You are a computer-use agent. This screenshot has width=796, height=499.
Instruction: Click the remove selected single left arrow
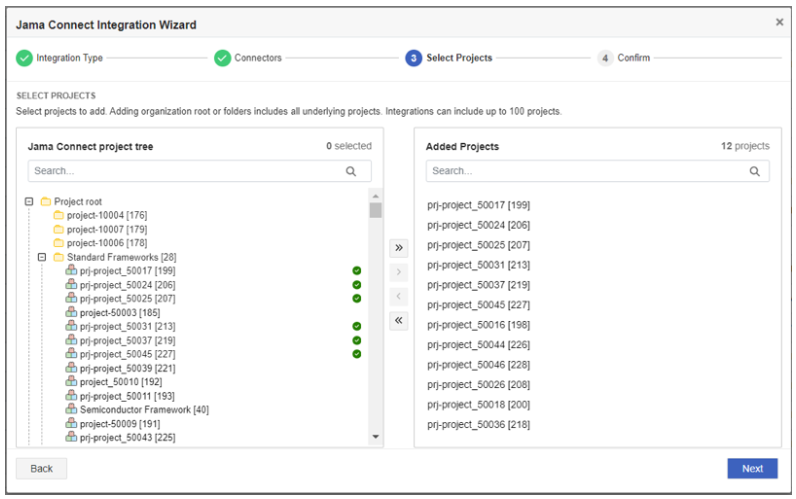399,296
